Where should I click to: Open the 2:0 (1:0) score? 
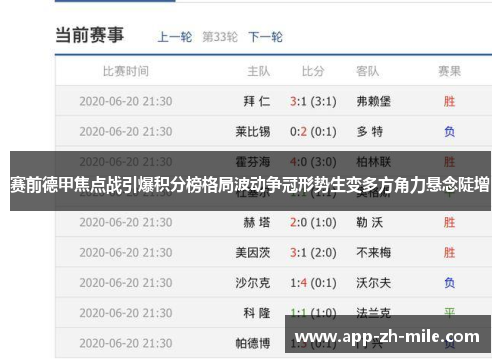(x=313, y=222)
